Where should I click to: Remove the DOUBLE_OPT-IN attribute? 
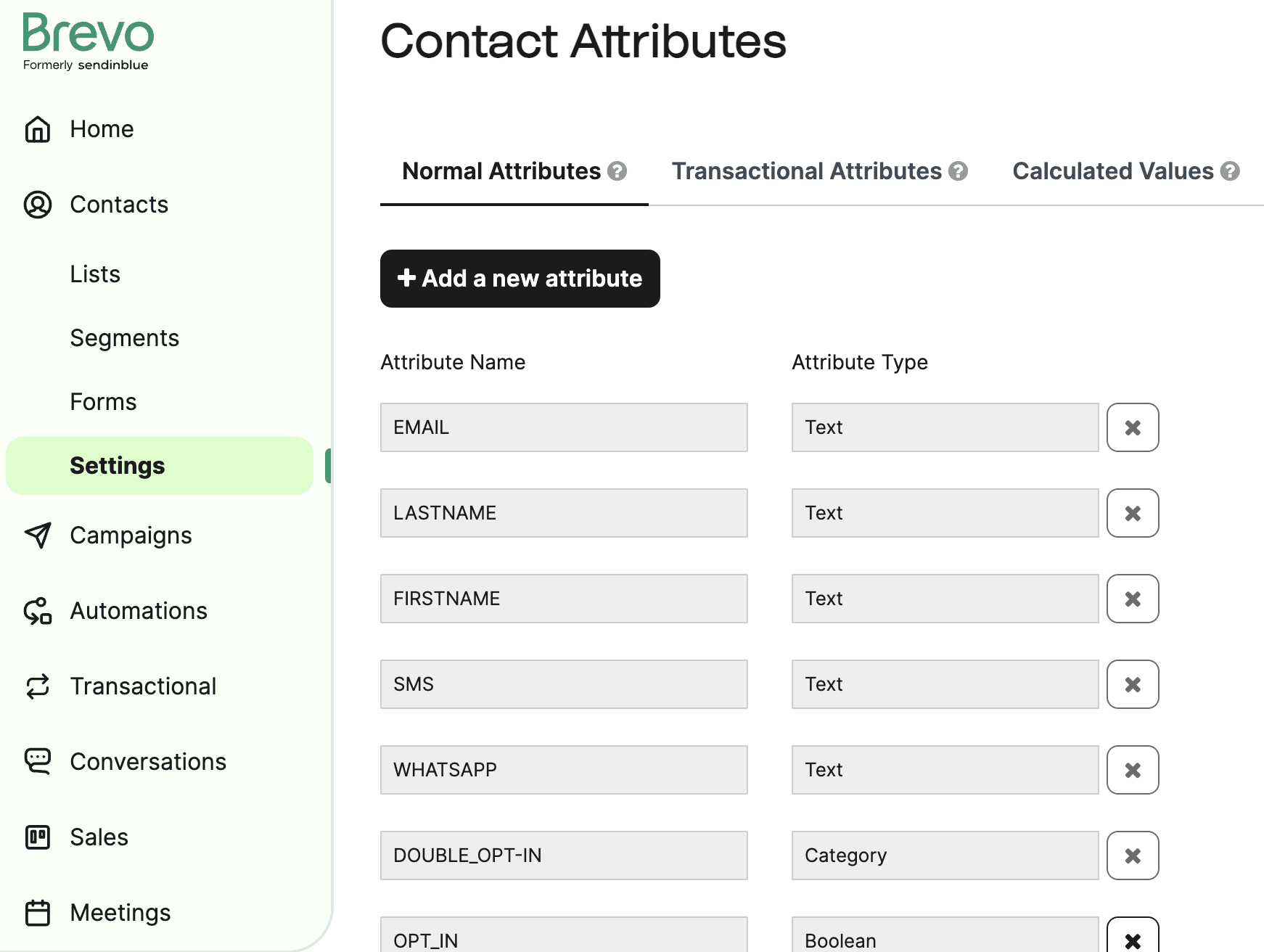click(1133, 855)
